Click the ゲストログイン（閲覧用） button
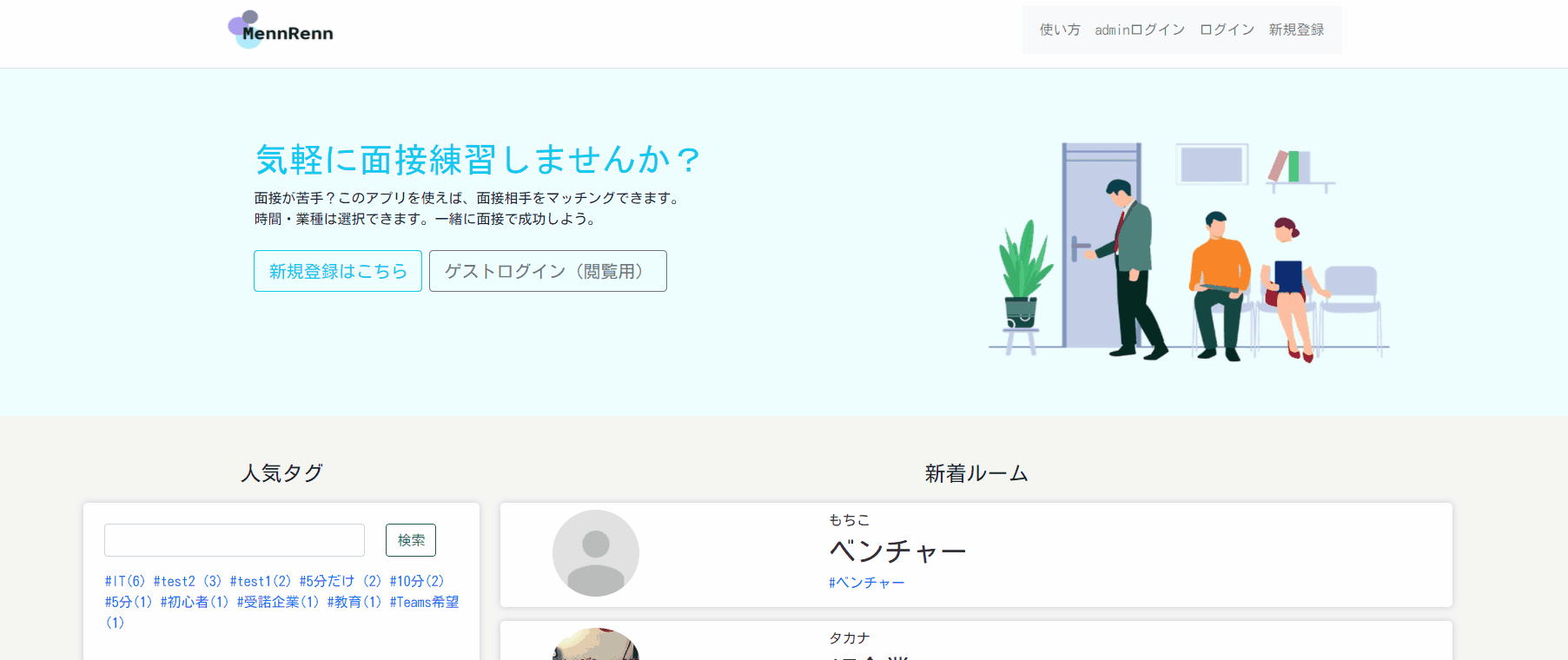The height and width of the screenshot is (660, 1568). (548, 271)
